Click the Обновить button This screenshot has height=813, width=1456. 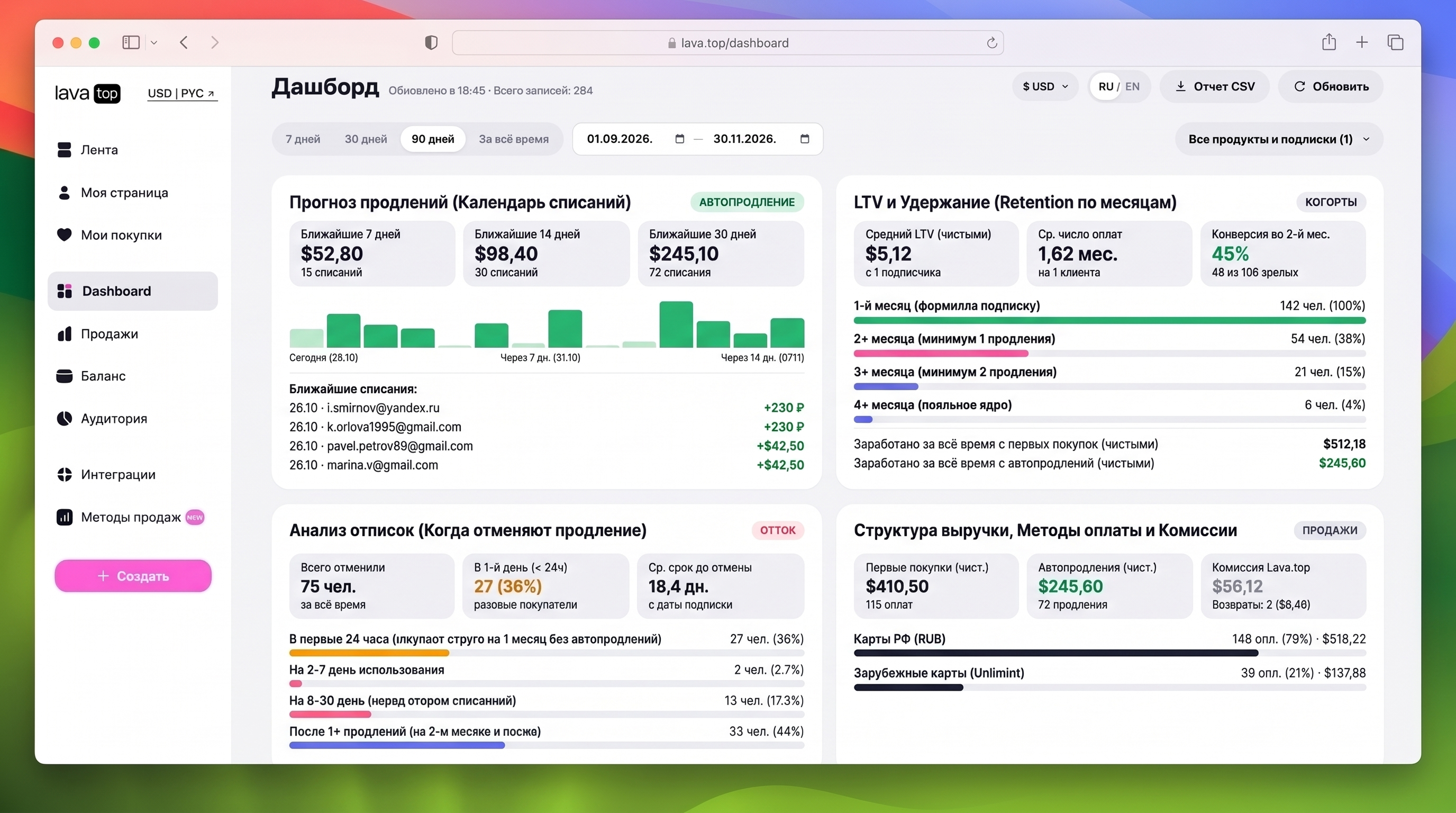tap(1331, 86)
